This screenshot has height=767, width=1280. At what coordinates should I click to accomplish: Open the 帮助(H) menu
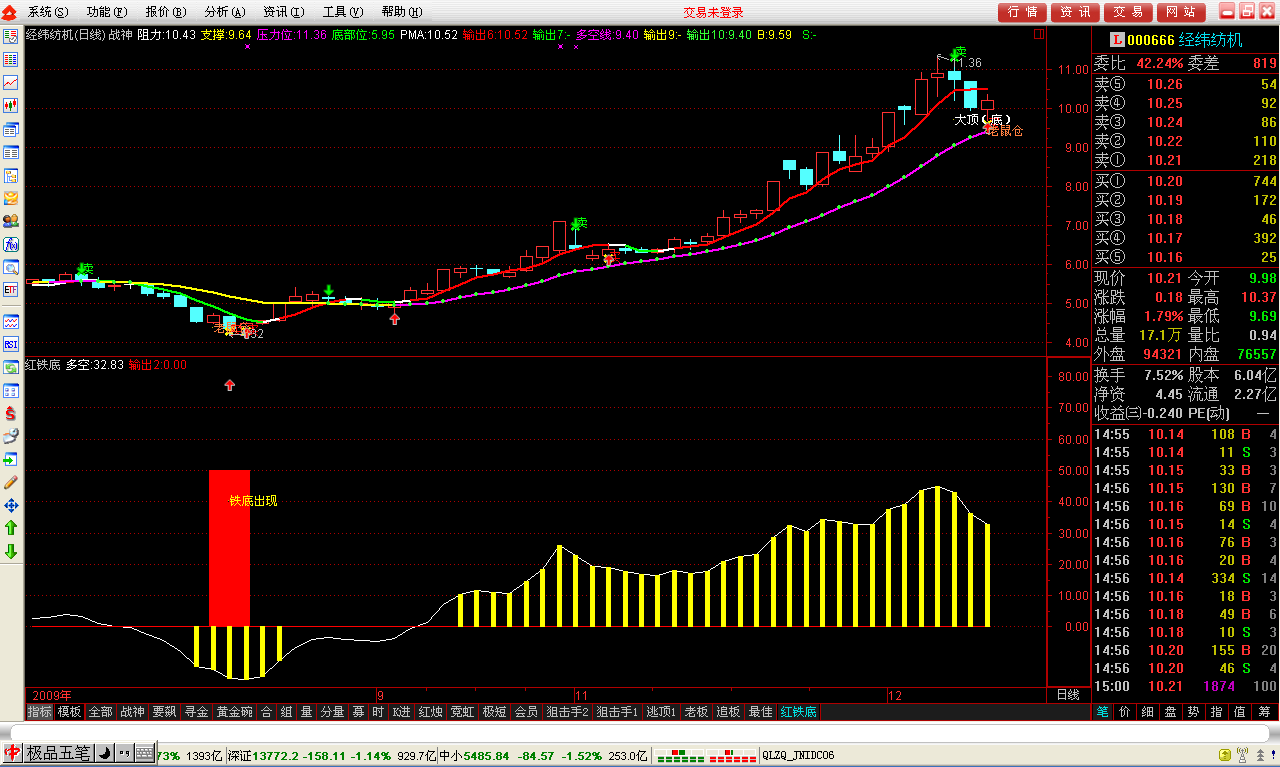click(x=402, y=12)
